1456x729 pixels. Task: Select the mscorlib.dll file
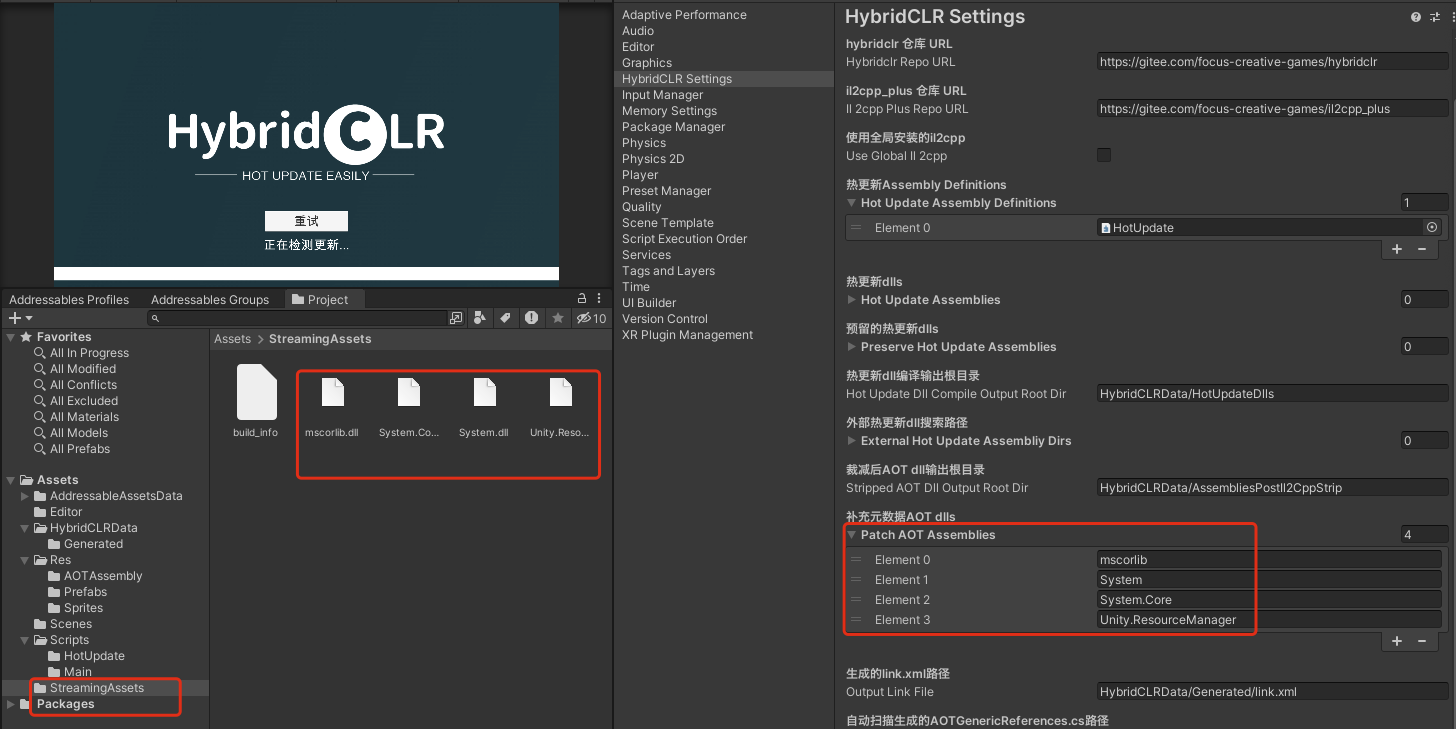(332, 409)
